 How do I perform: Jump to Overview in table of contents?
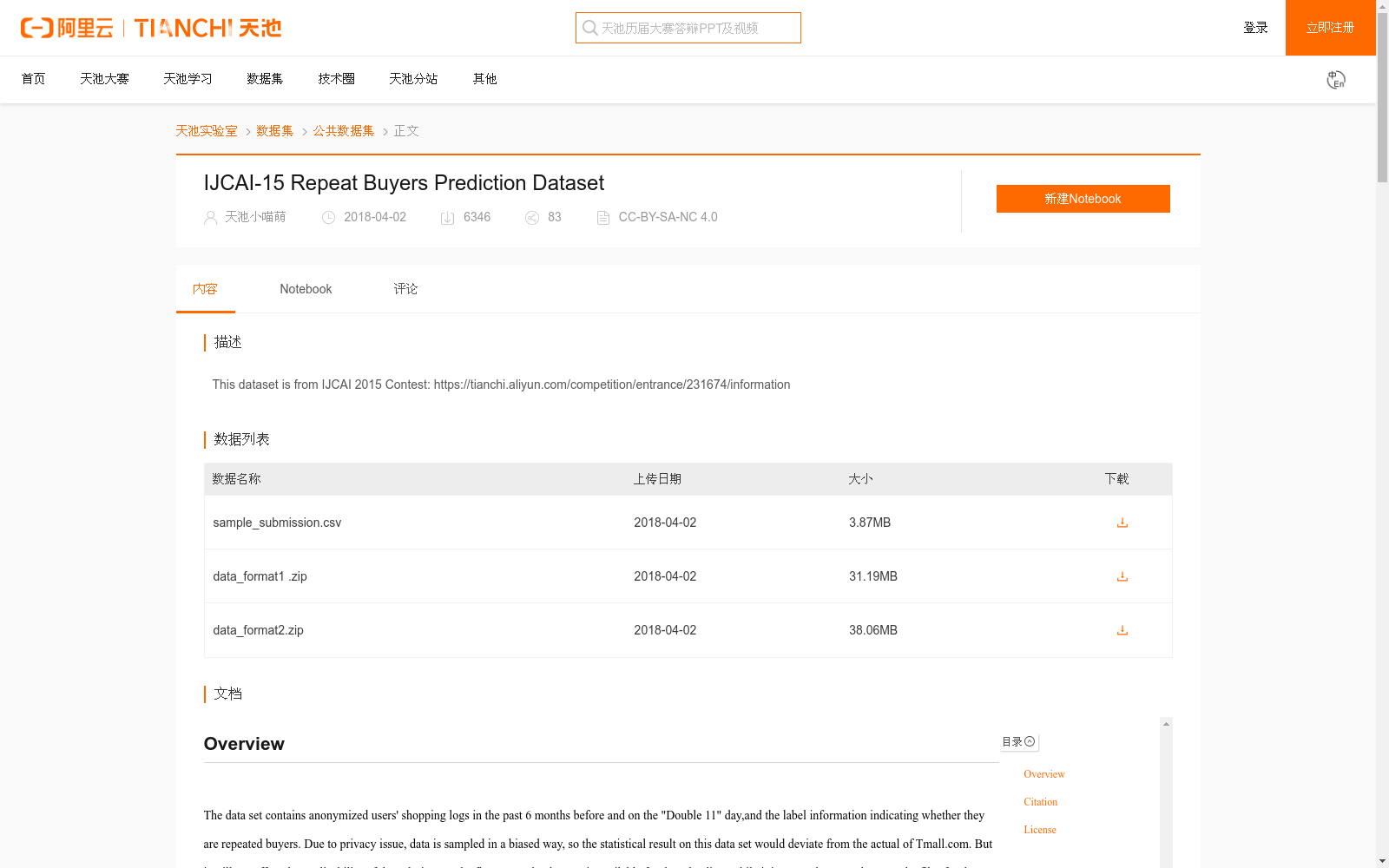[1043, 774]
